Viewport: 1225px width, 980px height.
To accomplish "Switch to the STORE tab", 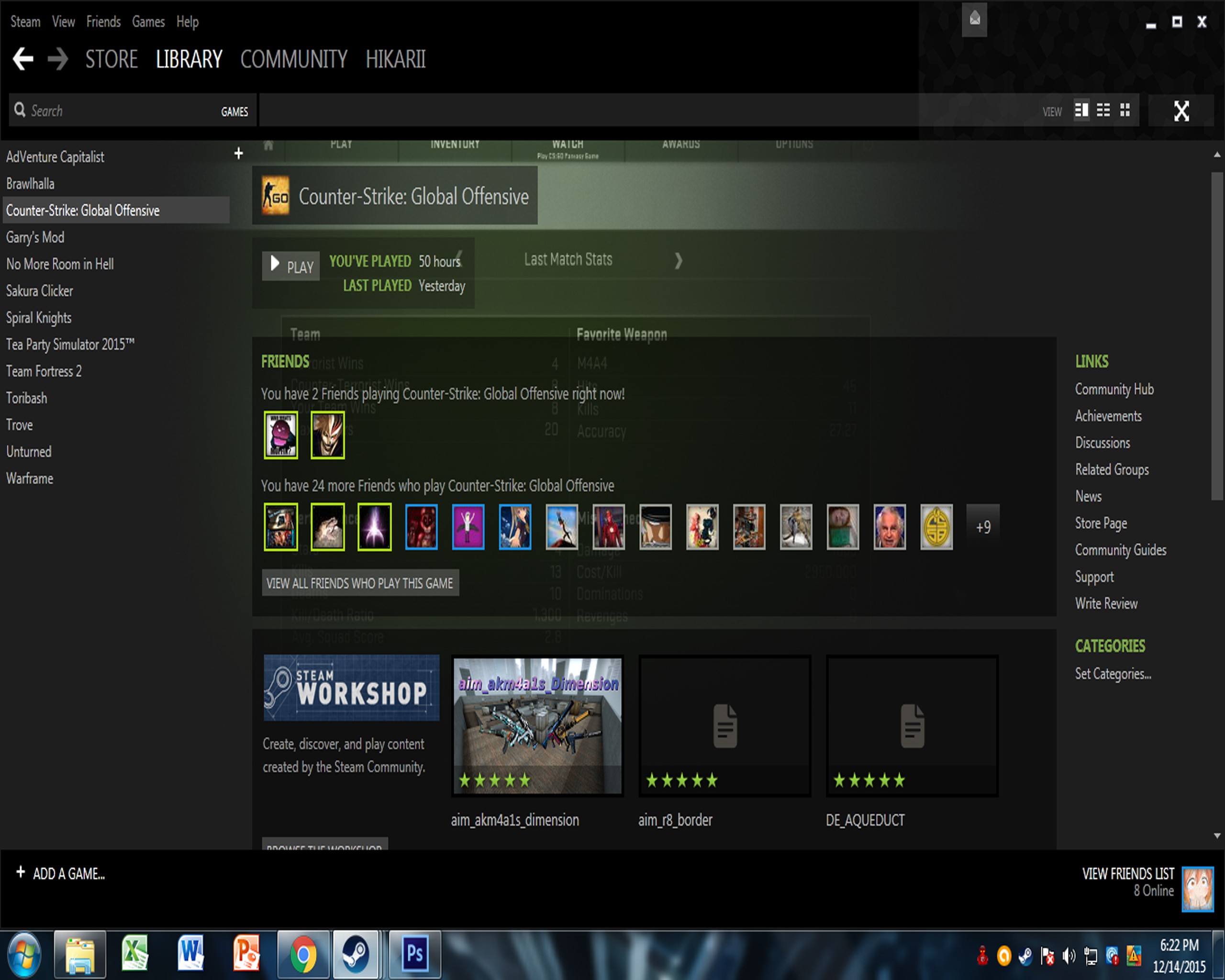I will [x=111, y=59].
